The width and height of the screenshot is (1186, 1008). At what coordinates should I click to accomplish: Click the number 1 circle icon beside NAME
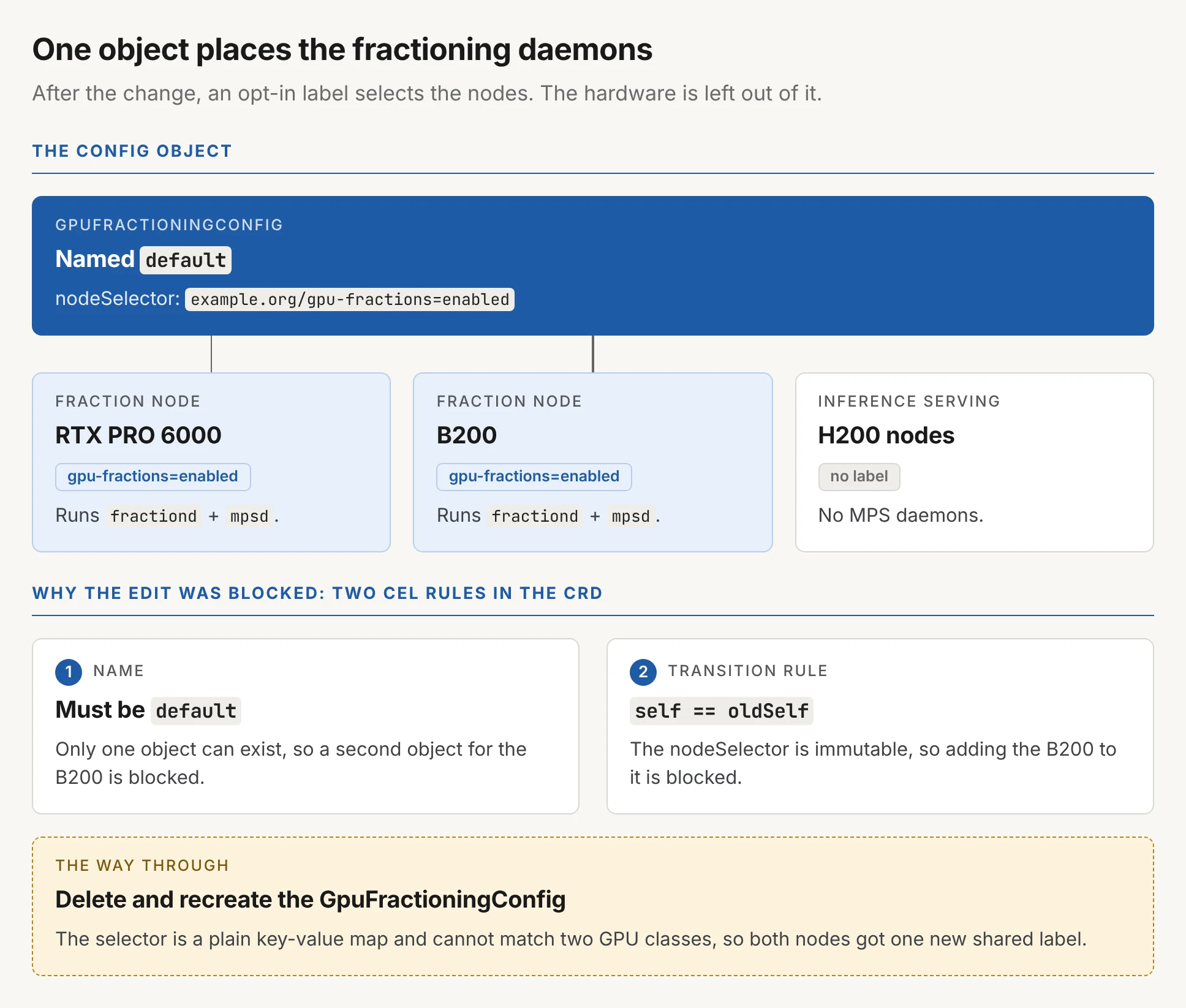69,672
